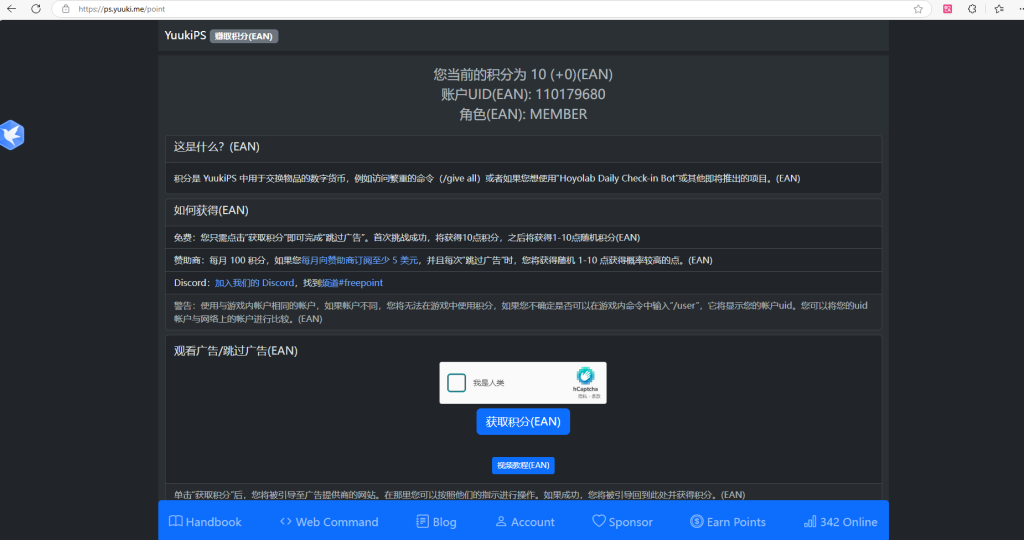Click the YuukiPS brand link

point(185,35)
